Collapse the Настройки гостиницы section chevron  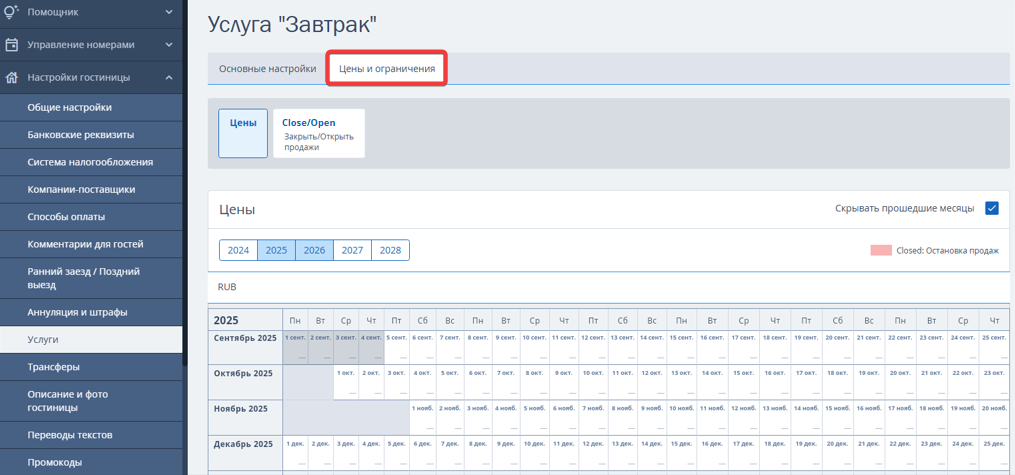pyautogui.click(x=169, y=77)
